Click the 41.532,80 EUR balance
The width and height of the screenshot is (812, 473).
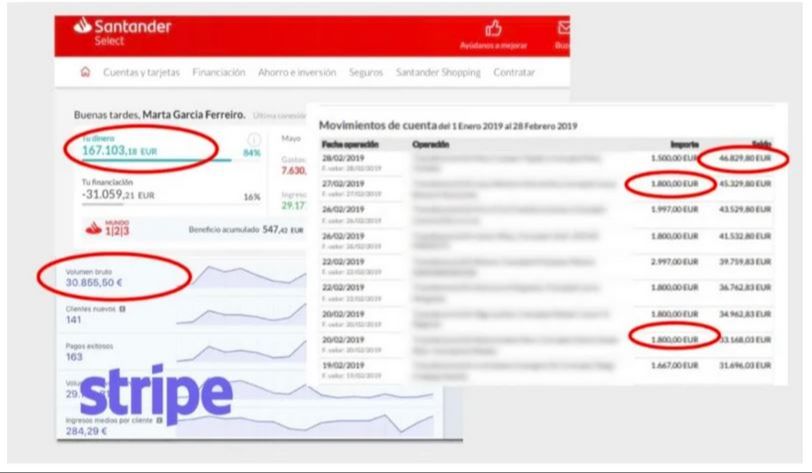click(x=745, y=236)
